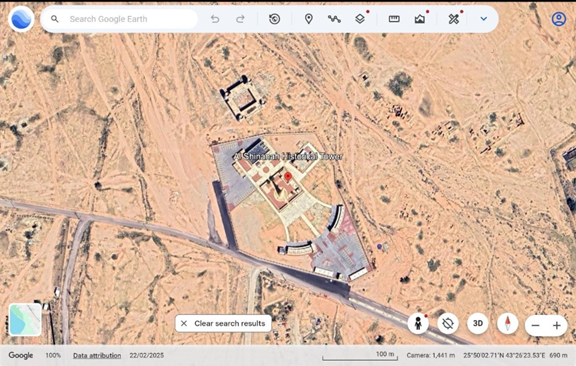Click the 100% loading indicator

(53, 355)
